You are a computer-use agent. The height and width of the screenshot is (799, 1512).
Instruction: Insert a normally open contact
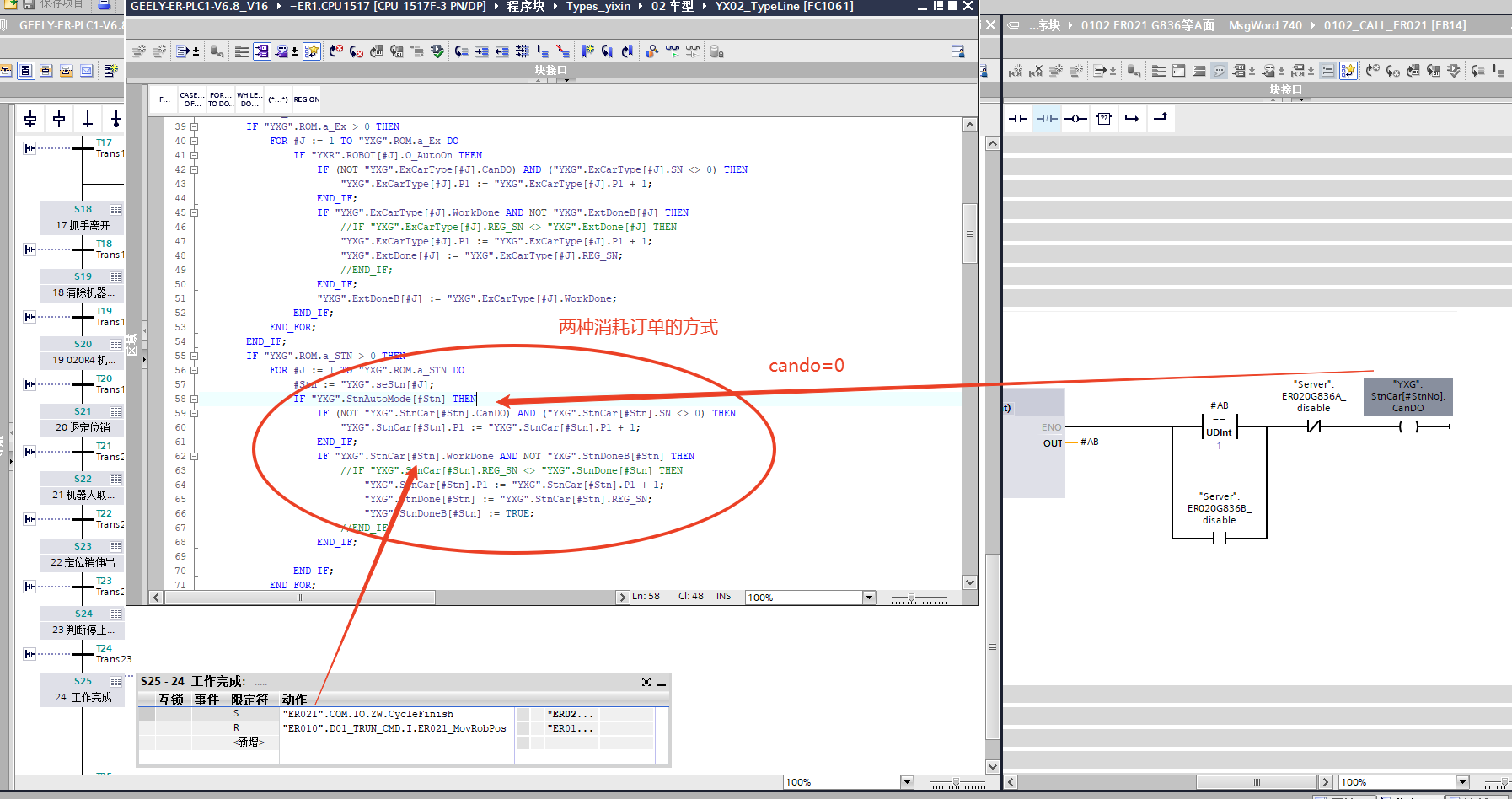pyautogui.click(x=1018, y=119)
